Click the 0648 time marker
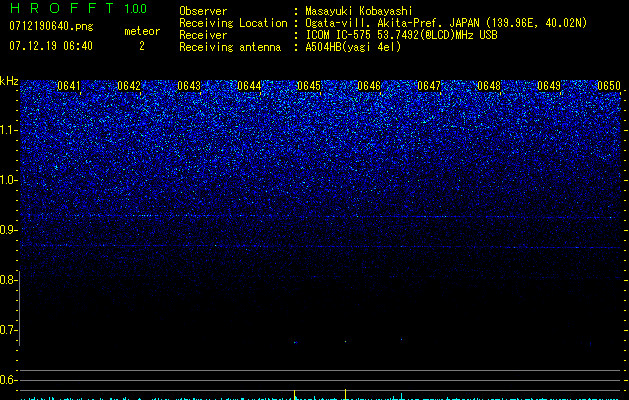Viewport: 629px width, 400px height. click(x=489, y=86)
